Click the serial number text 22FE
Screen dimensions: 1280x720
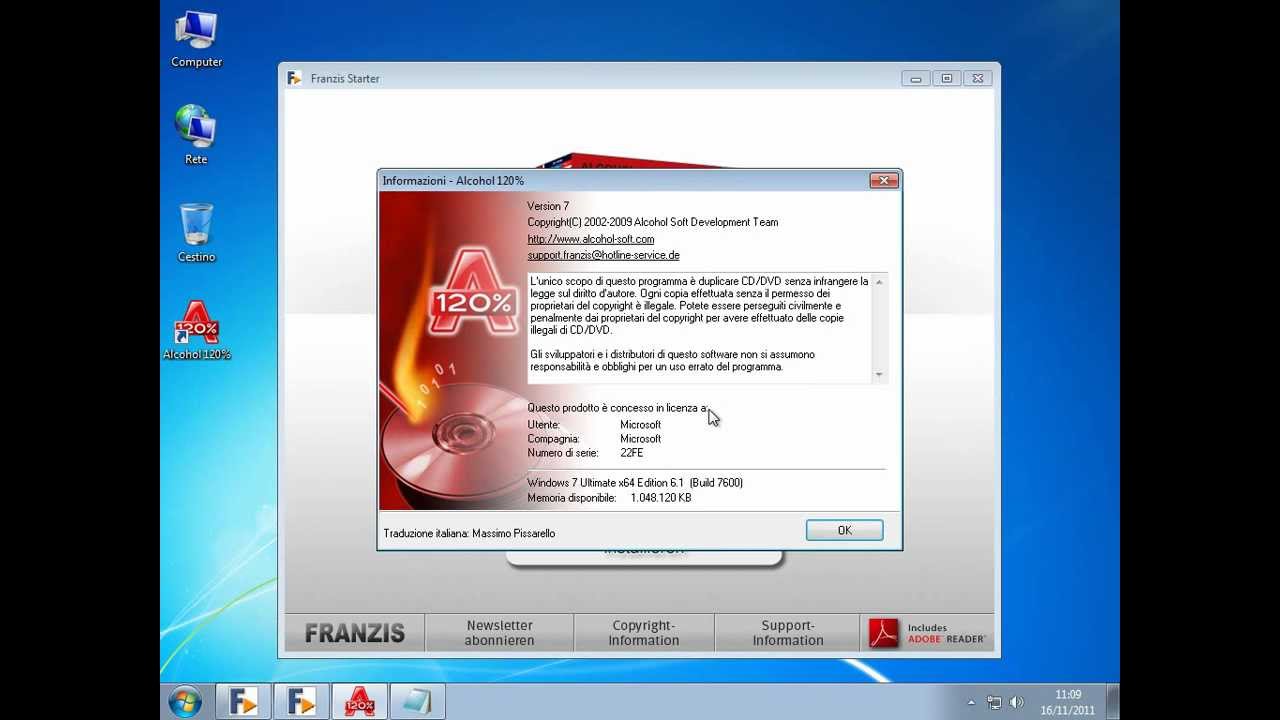[x=632, y=453]
